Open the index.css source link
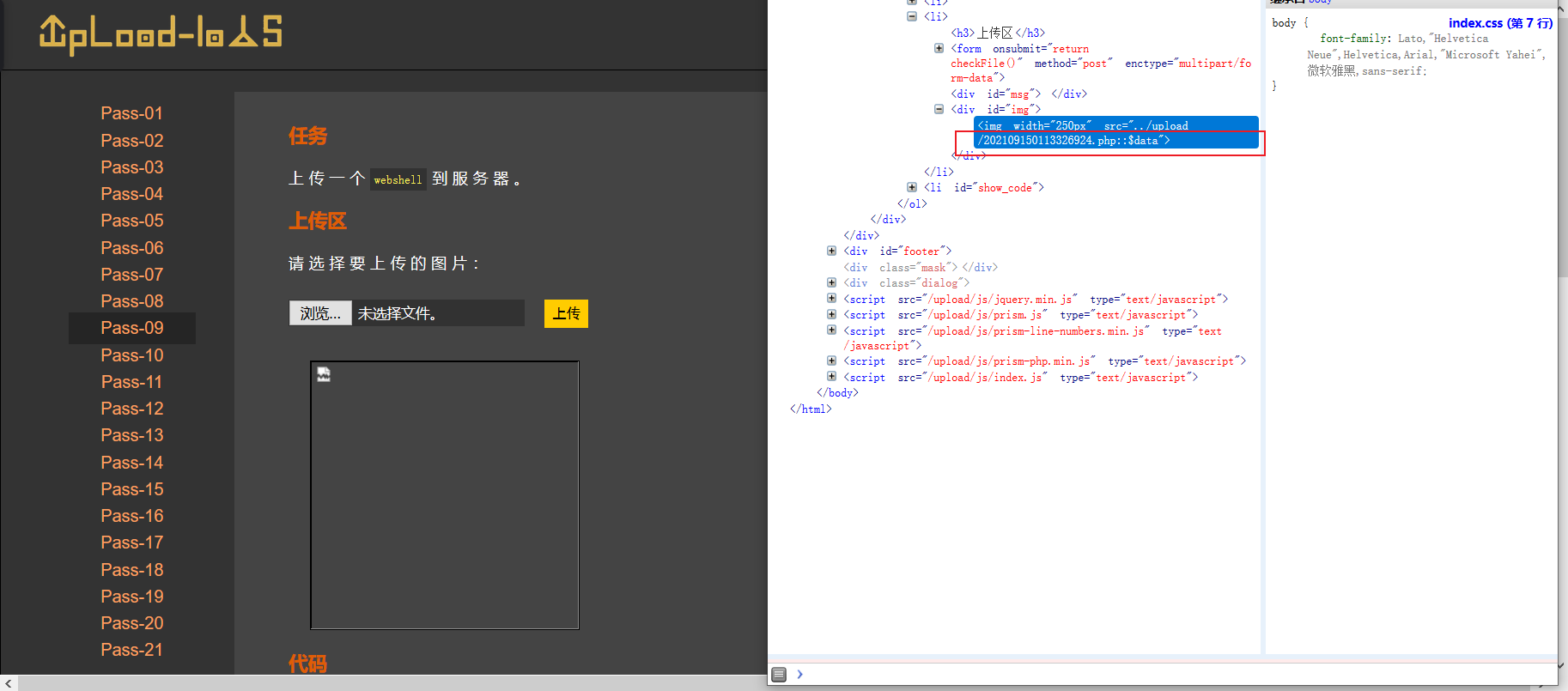Image resolution: width=1568 pixels, height=691 pixels. coord(1500,23)
